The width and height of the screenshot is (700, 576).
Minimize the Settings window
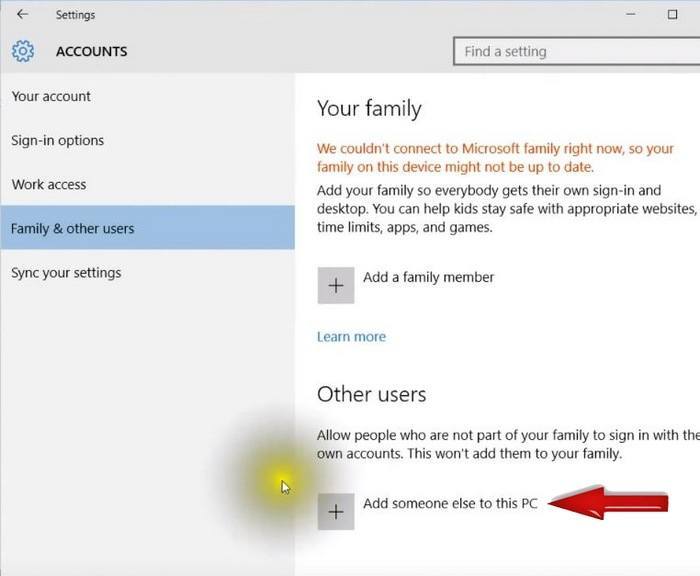630,14
